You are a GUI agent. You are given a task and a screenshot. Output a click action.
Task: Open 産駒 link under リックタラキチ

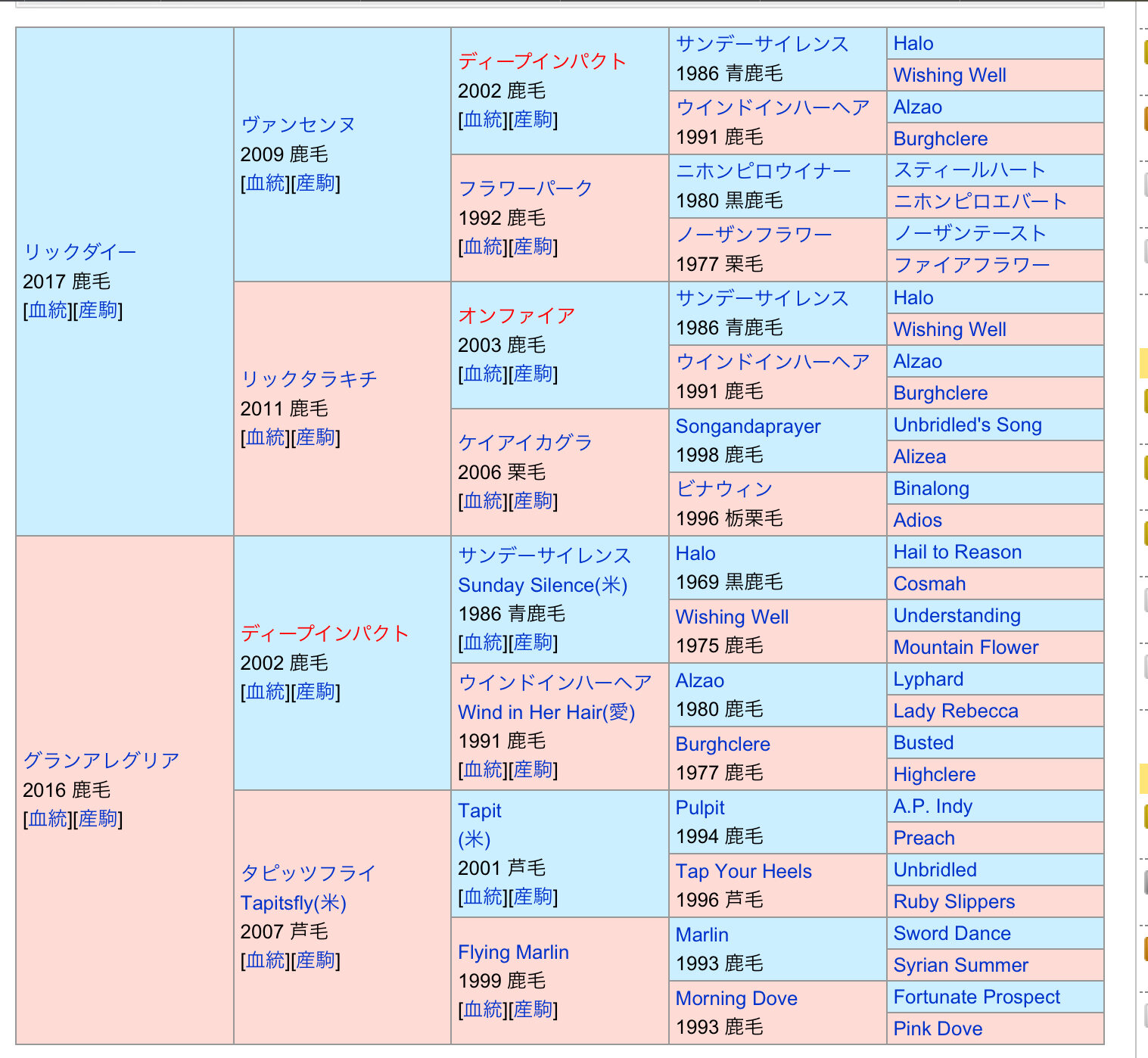coord(316,437)
